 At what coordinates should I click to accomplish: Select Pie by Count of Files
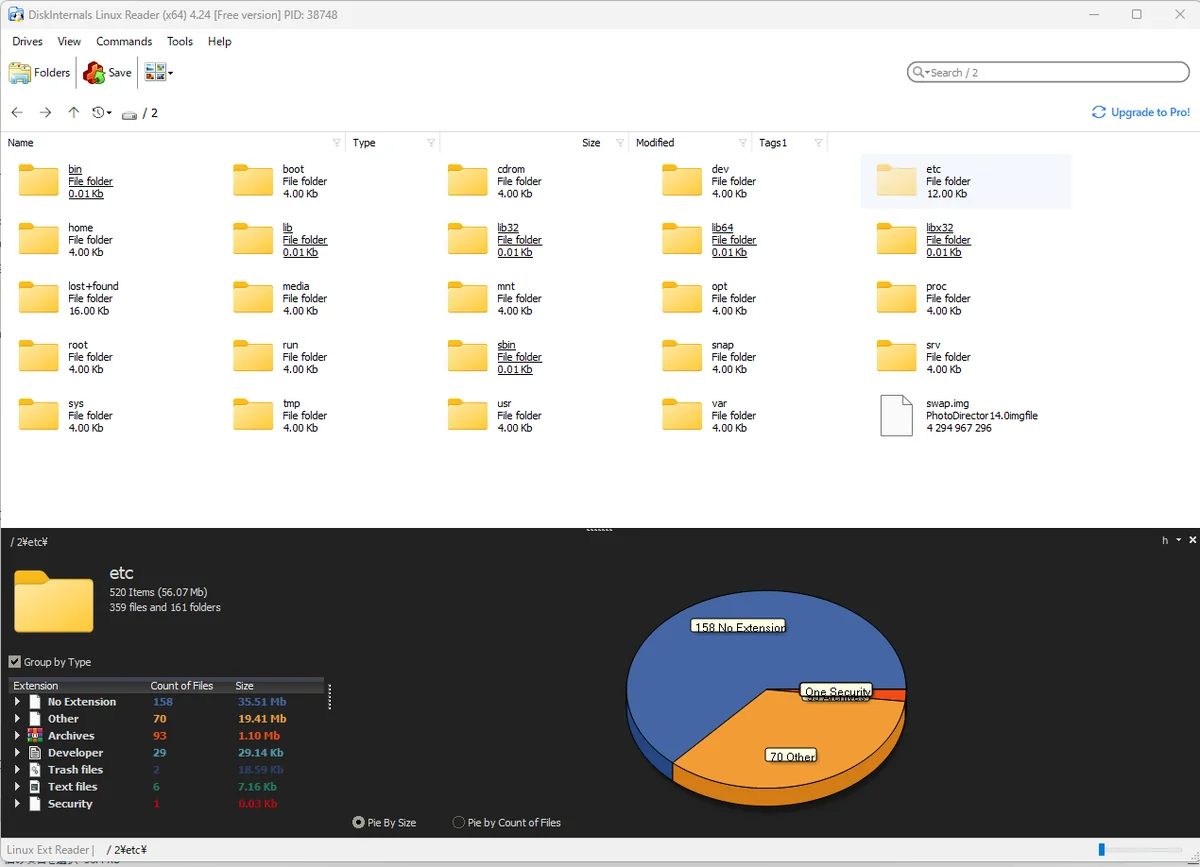point(459,822)
